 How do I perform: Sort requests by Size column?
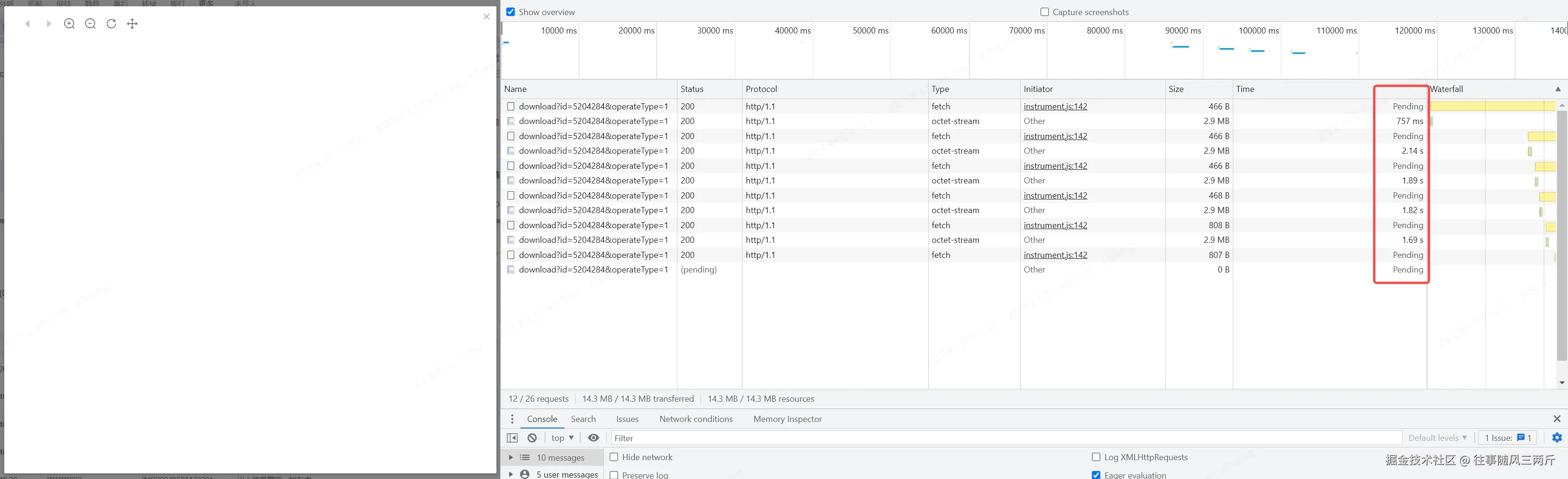tap(1199, 89)
